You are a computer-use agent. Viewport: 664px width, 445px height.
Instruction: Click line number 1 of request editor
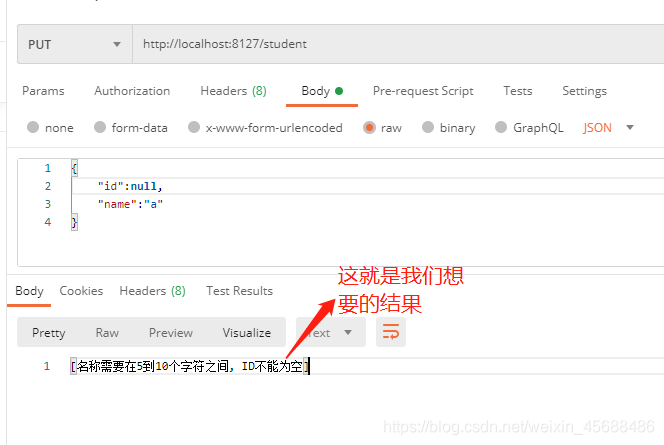[47, 169]
